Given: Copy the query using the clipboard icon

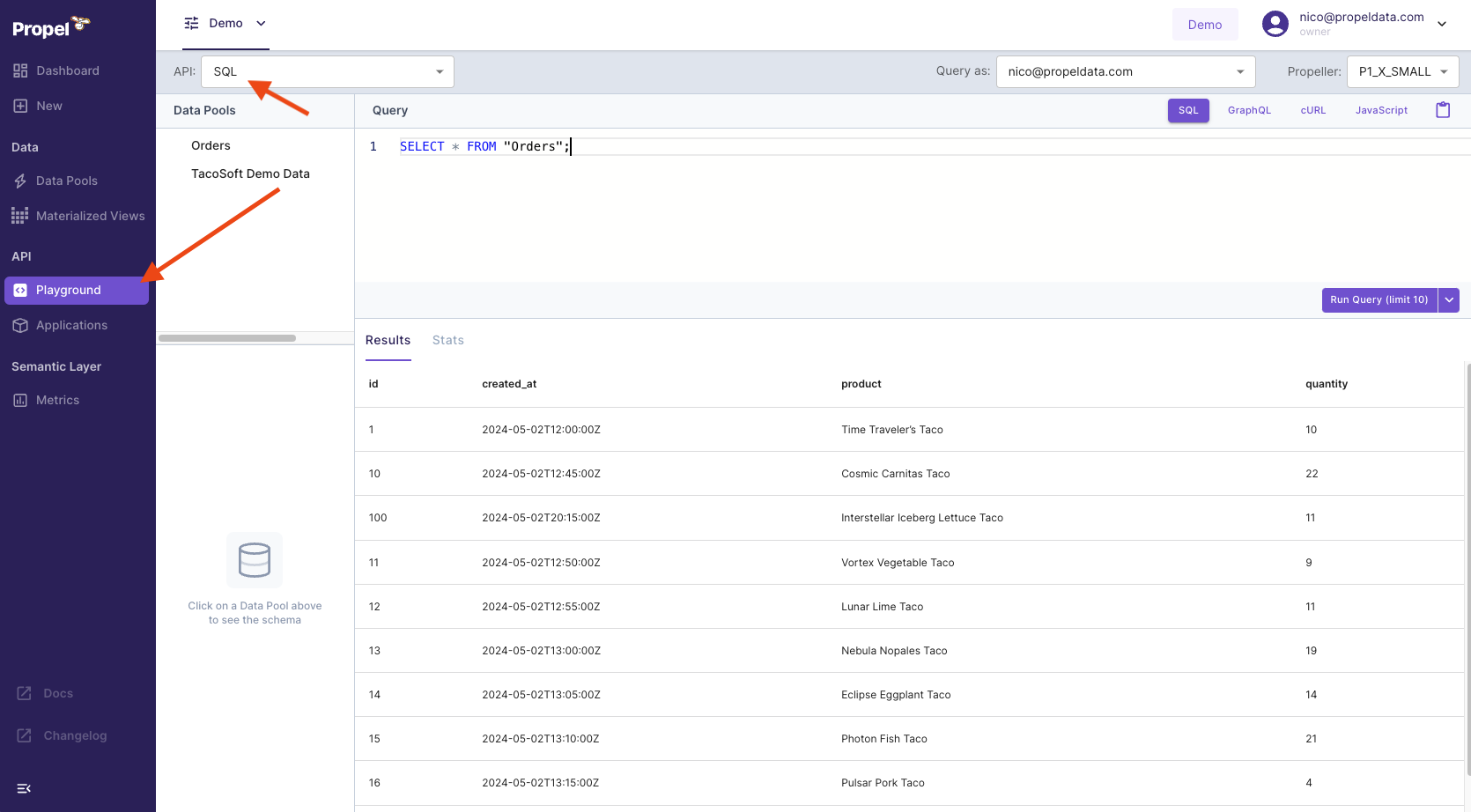Looking at the screenshot, I should pyautogui.click(x=1443, y=109).
